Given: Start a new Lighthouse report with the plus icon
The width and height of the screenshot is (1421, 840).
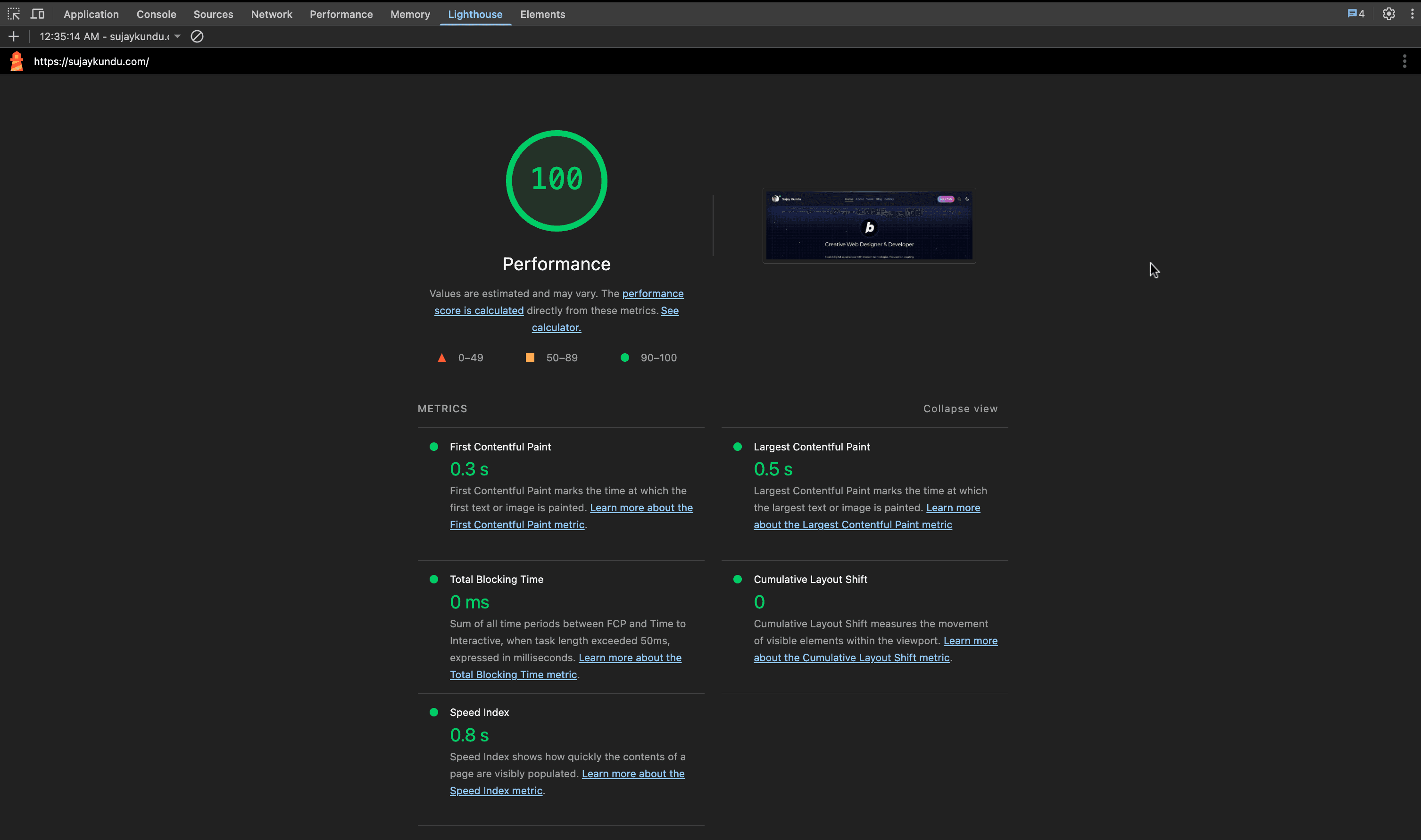Looking at the screenshot, I should (x=13, y=36).
